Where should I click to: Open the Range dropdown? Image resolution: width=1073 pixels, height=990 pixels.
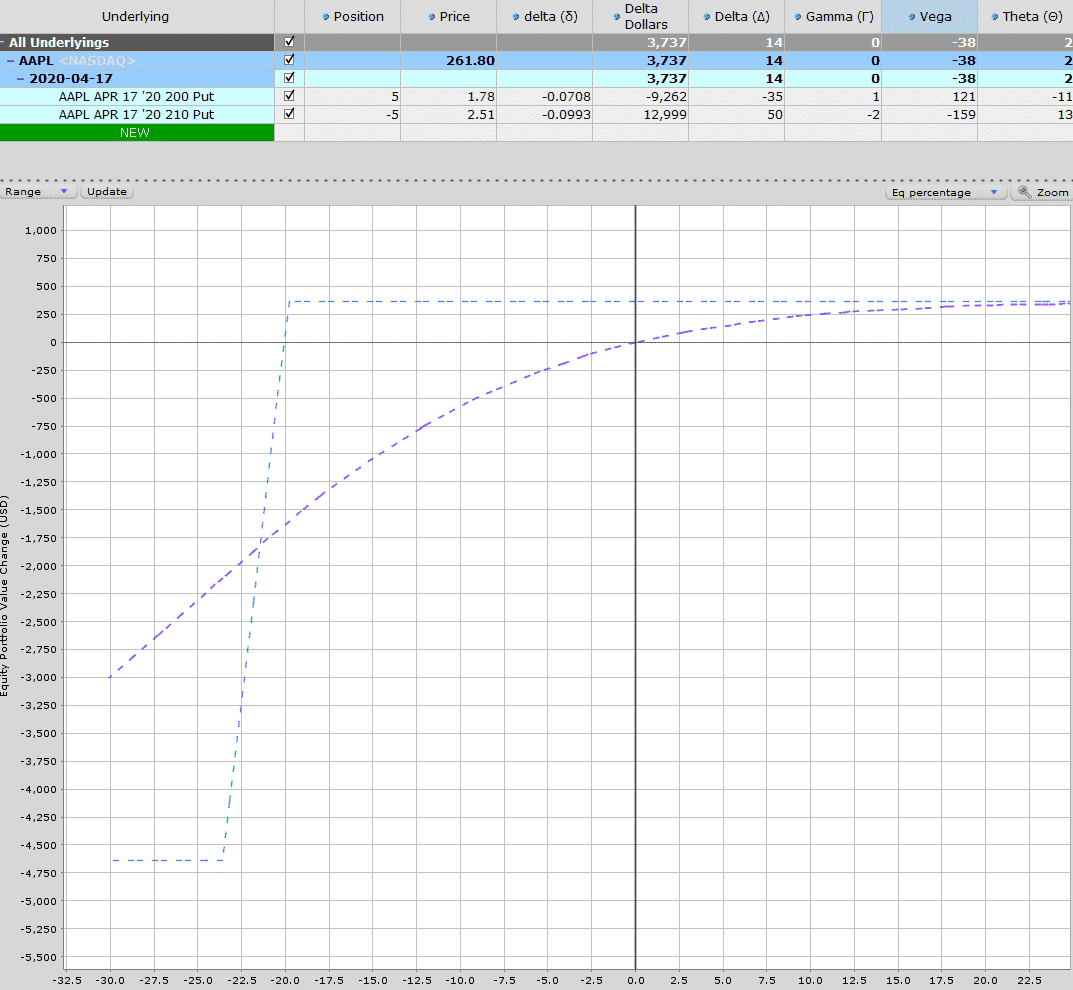pos(38,192)
